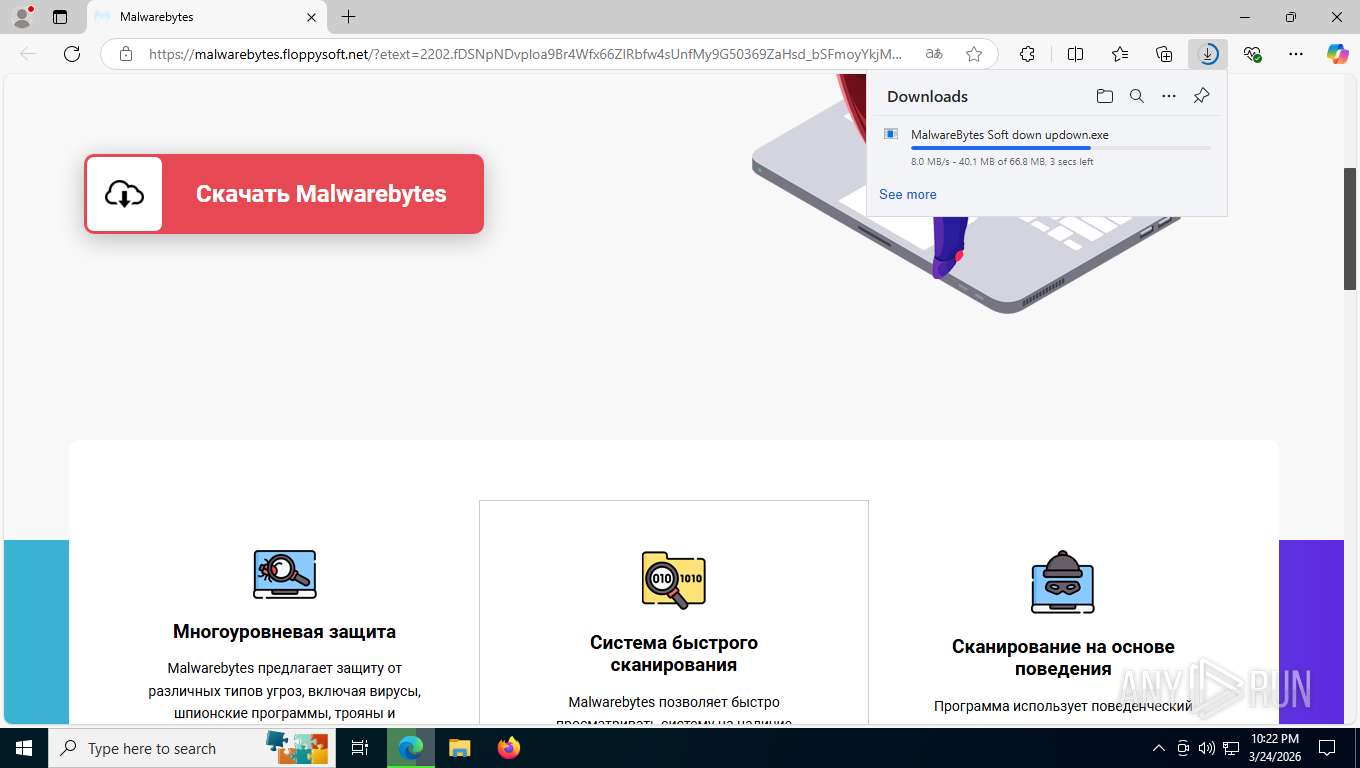Add this page to favorites star
Viewport: 1360px width, 768px height.
point(974,54)
